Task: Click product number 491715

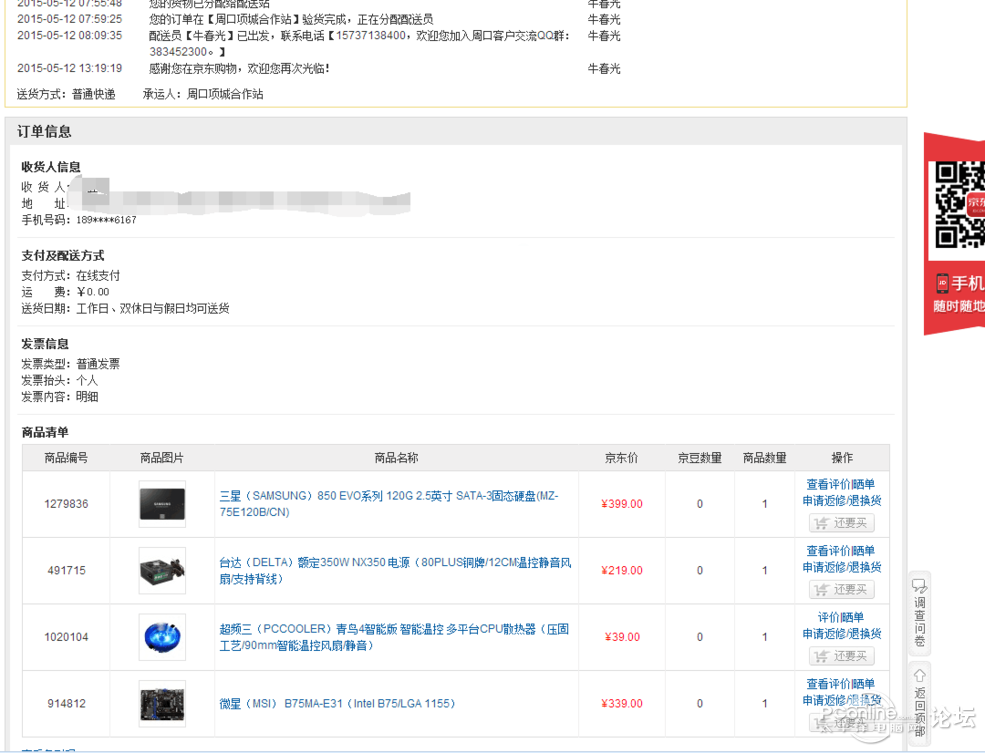Action: pos(66,570)
